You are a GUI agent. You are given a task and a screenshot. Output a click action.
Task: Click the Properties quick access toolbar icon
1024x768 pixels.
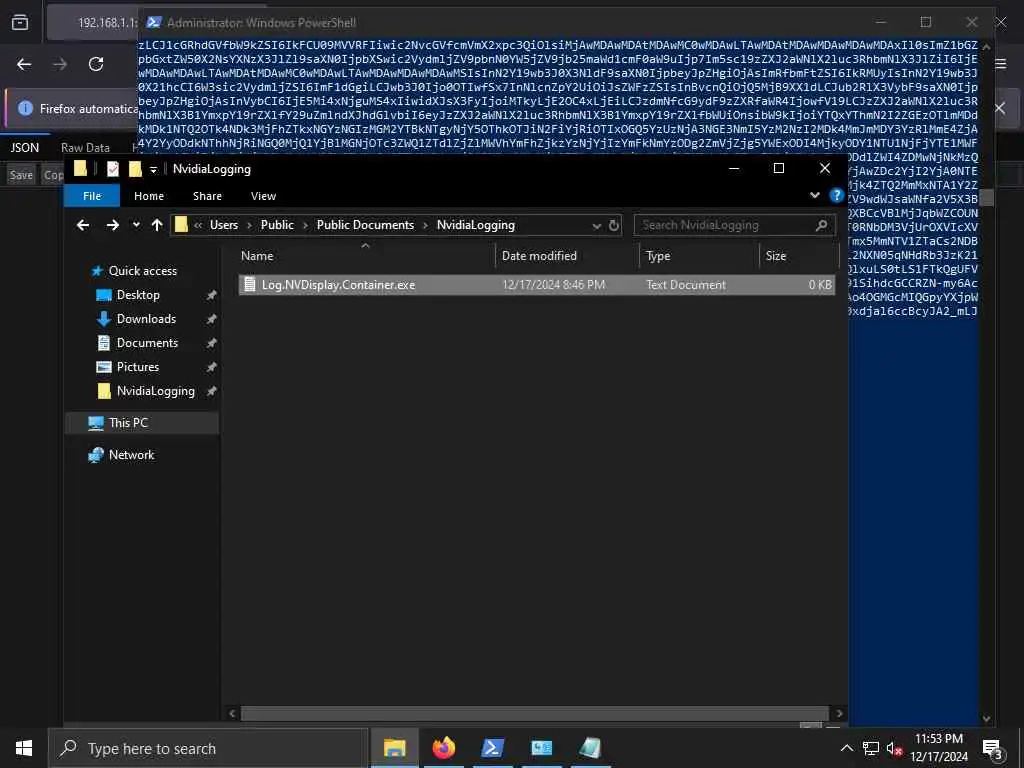click(113, 169)
